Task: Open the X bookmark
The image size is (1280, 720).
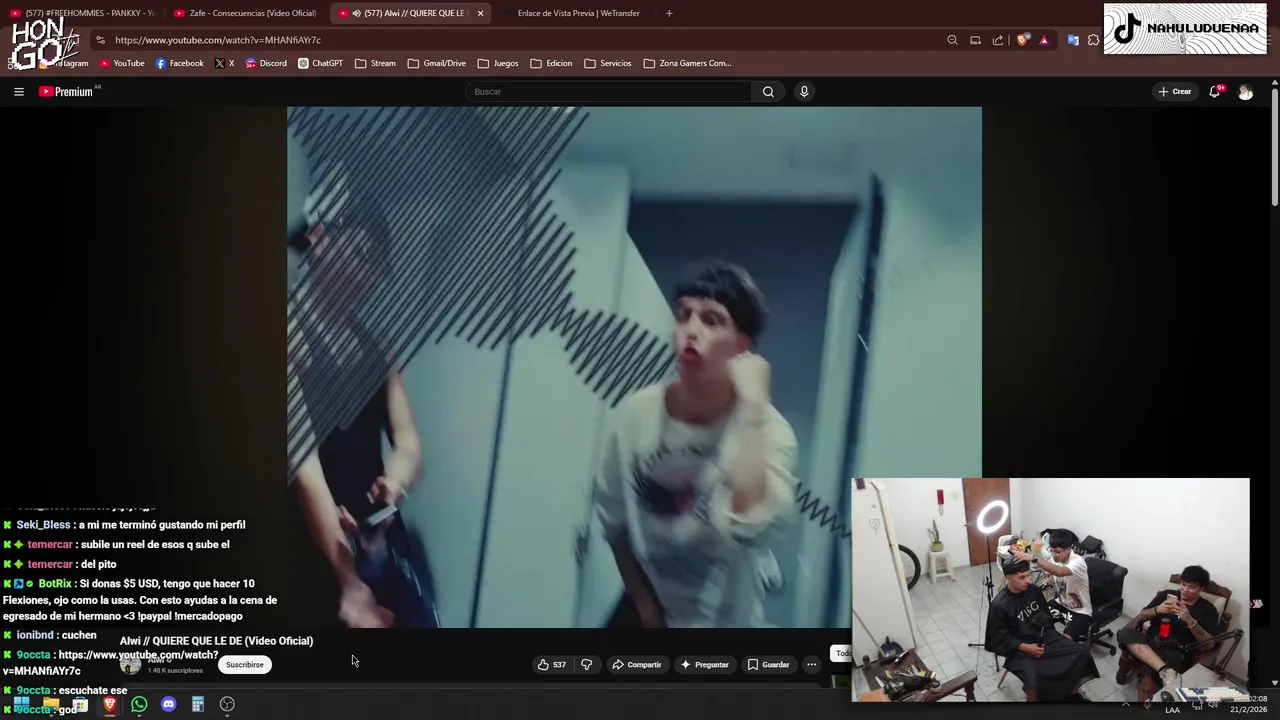Action: (x=225, y=63)
